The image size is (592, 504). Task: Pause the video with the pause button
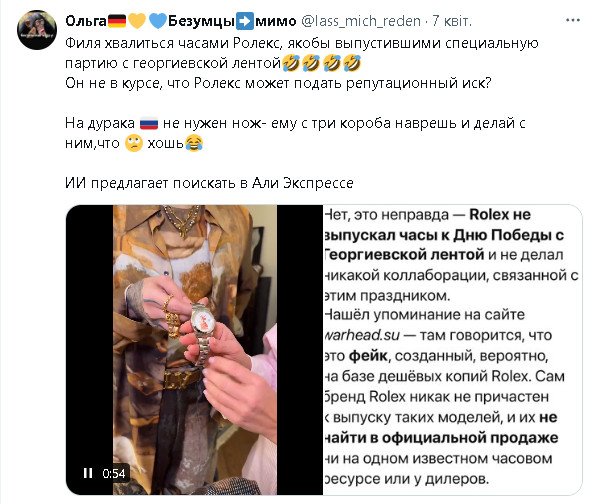coord(88,473)
